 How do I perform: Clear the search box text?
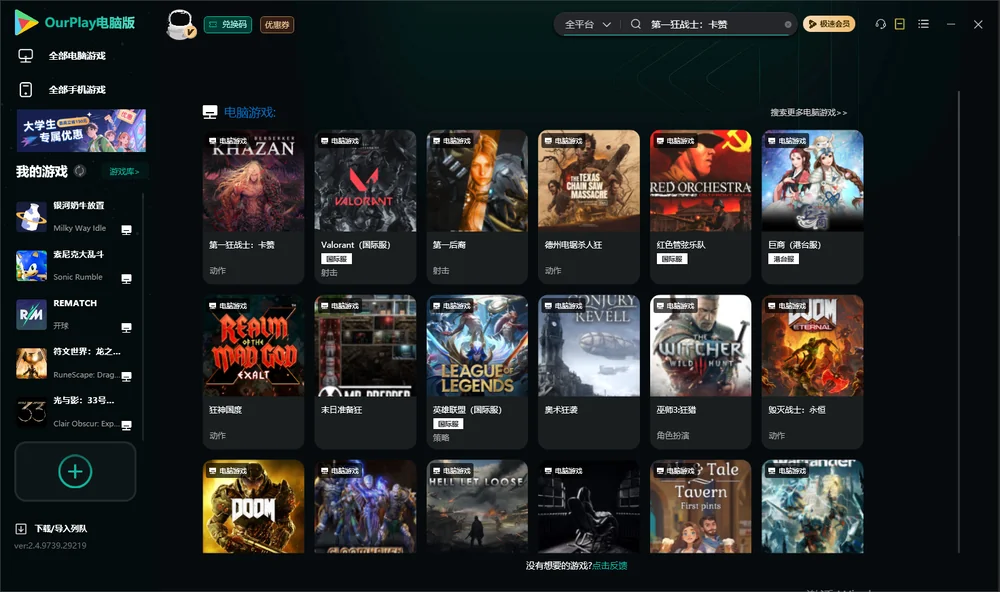(x=788, y=25)
